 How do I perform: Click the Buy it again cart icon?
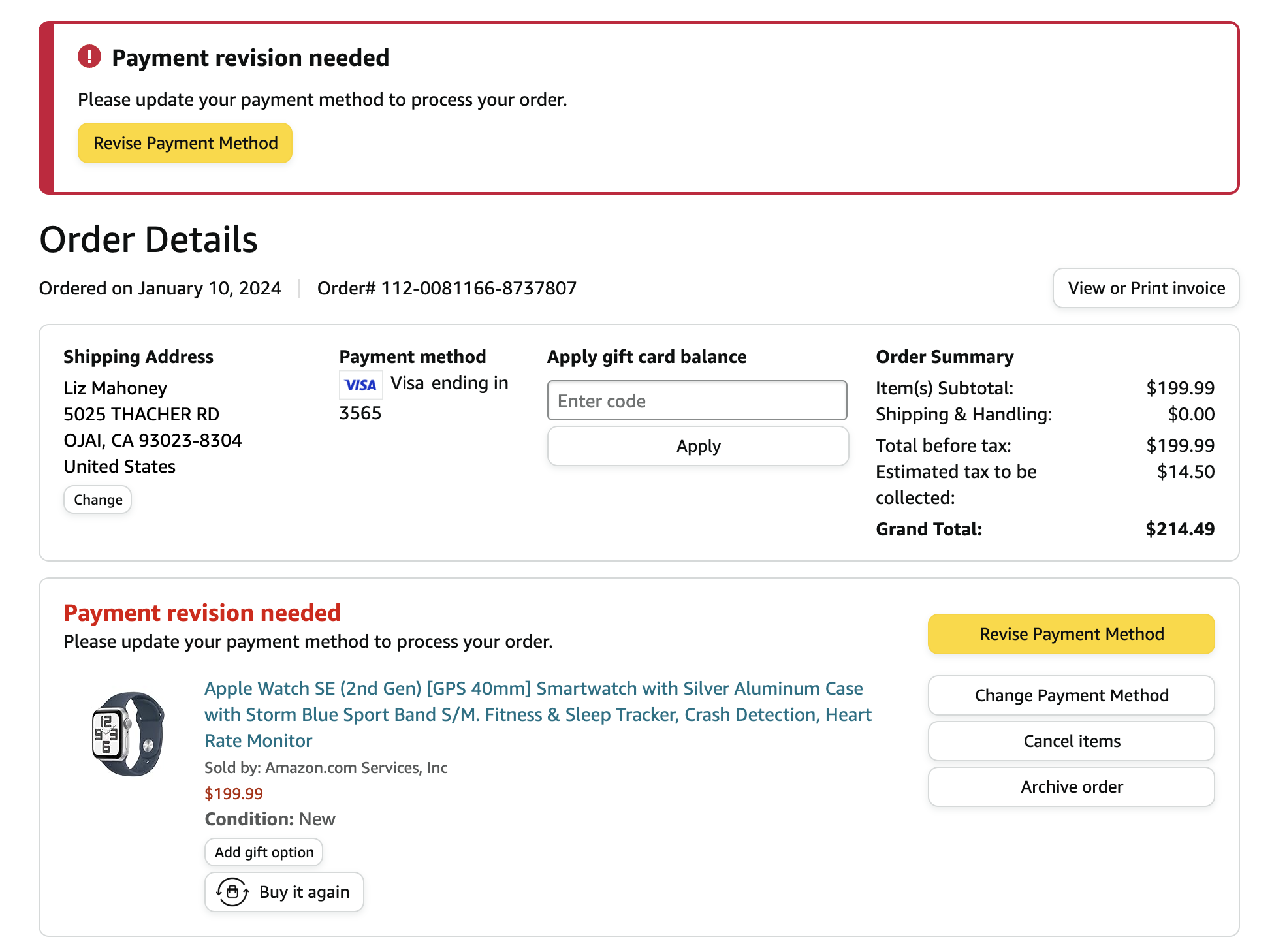coord(232,892)
